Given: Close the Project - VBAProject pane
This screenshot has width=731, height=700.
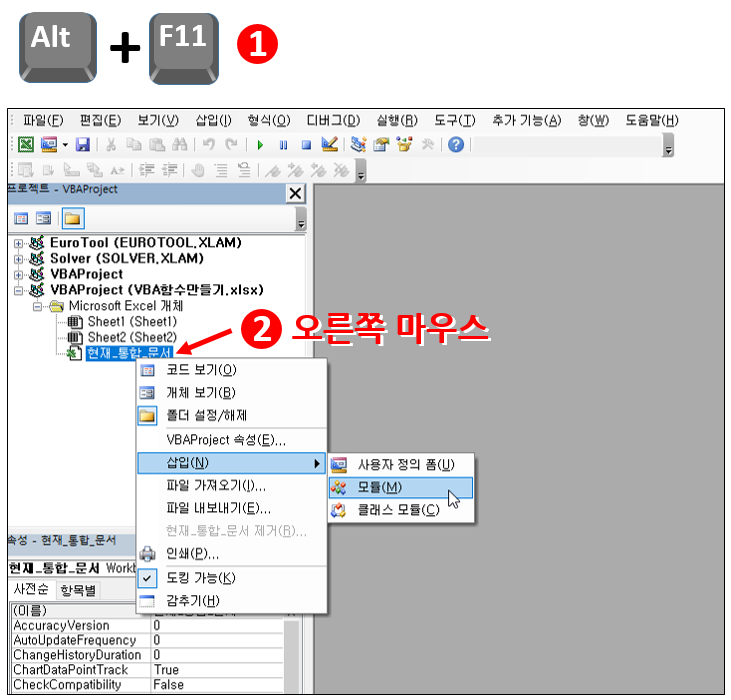Looking at the screenshot, I should click(x=295, y=193).
